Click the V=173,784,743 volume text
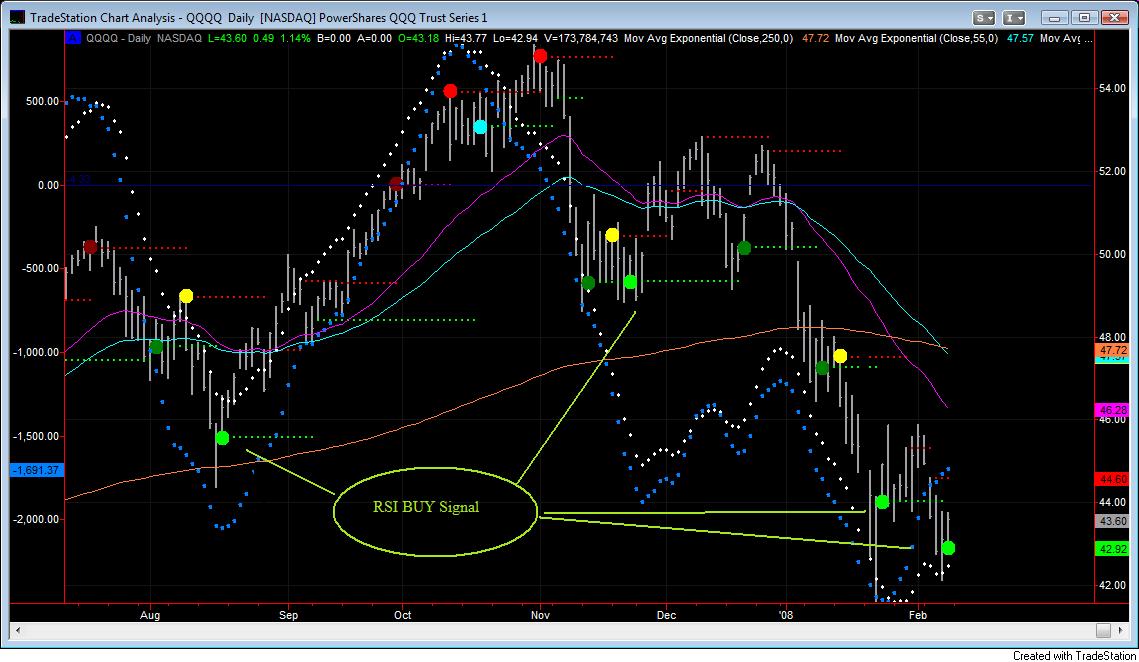This screenshot has width=1139, height=662. point(581,38)
